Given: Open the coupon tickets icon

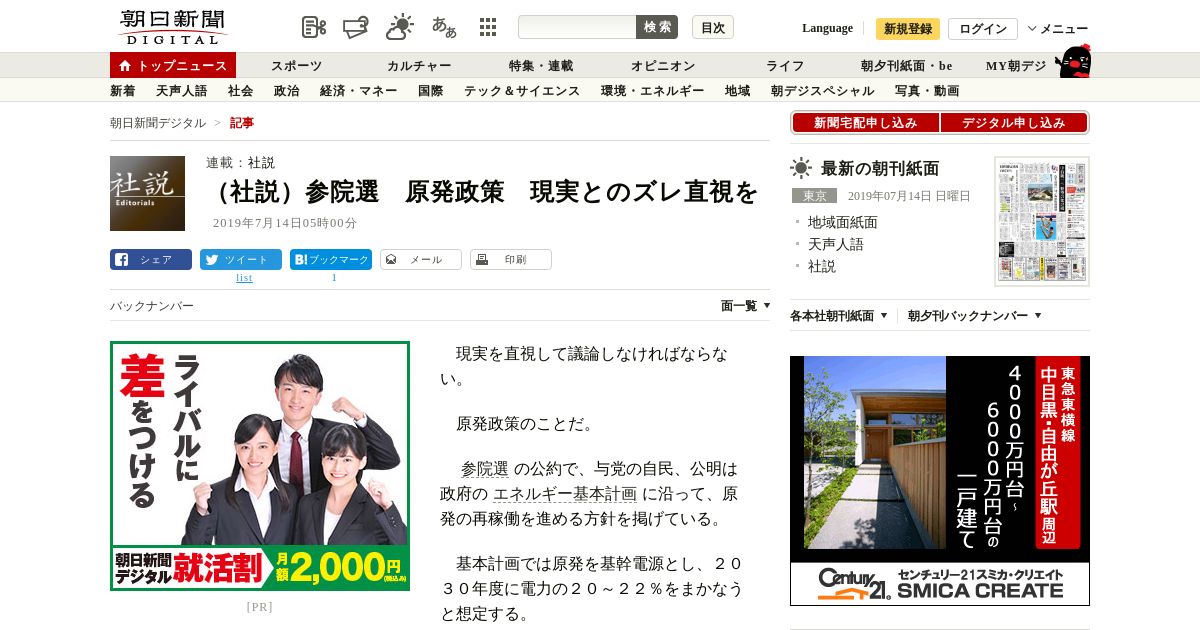Looking at the screenshot, I should click(356, 27).
